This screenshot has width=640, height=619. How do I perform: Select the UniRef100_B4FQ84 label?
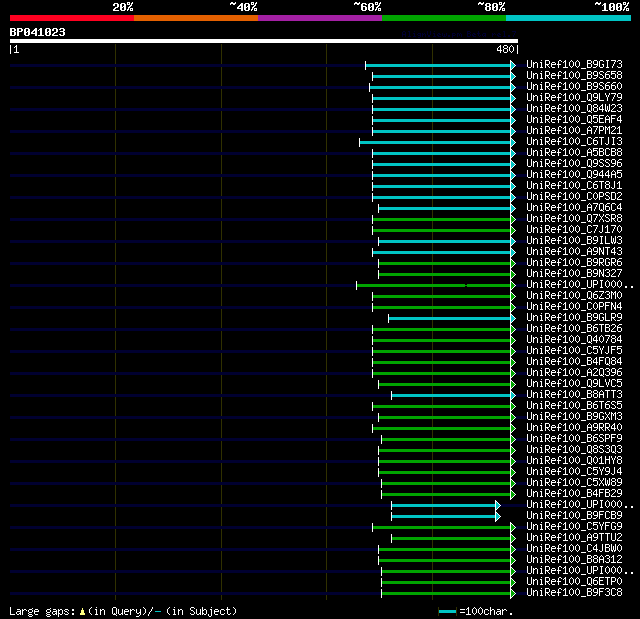pyautogui.click(x=574, y=362)
